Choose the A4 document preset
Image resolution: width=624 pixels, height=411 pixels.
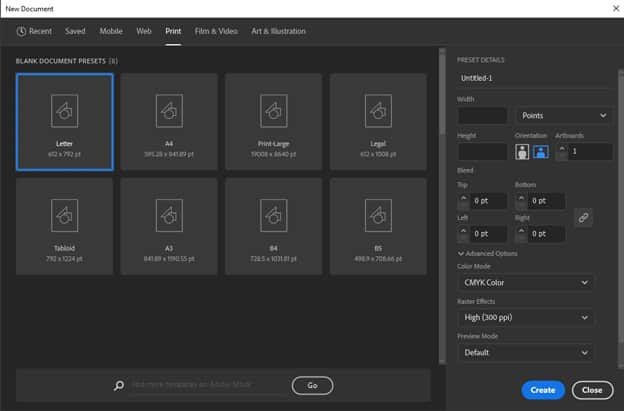point(169,122)
